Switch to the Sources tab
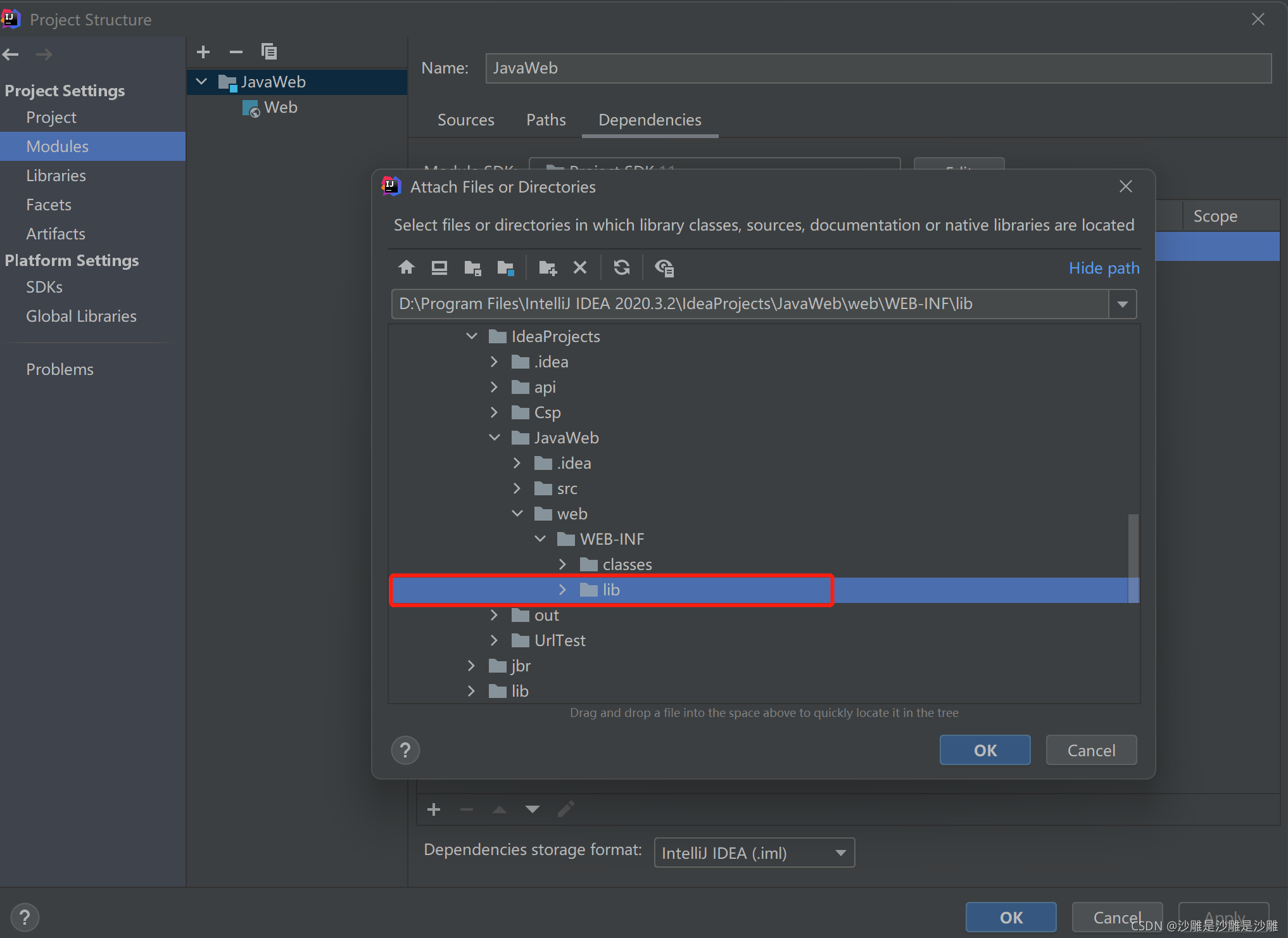The width and height of the screenshot is (1288, 938). point(465,120)
